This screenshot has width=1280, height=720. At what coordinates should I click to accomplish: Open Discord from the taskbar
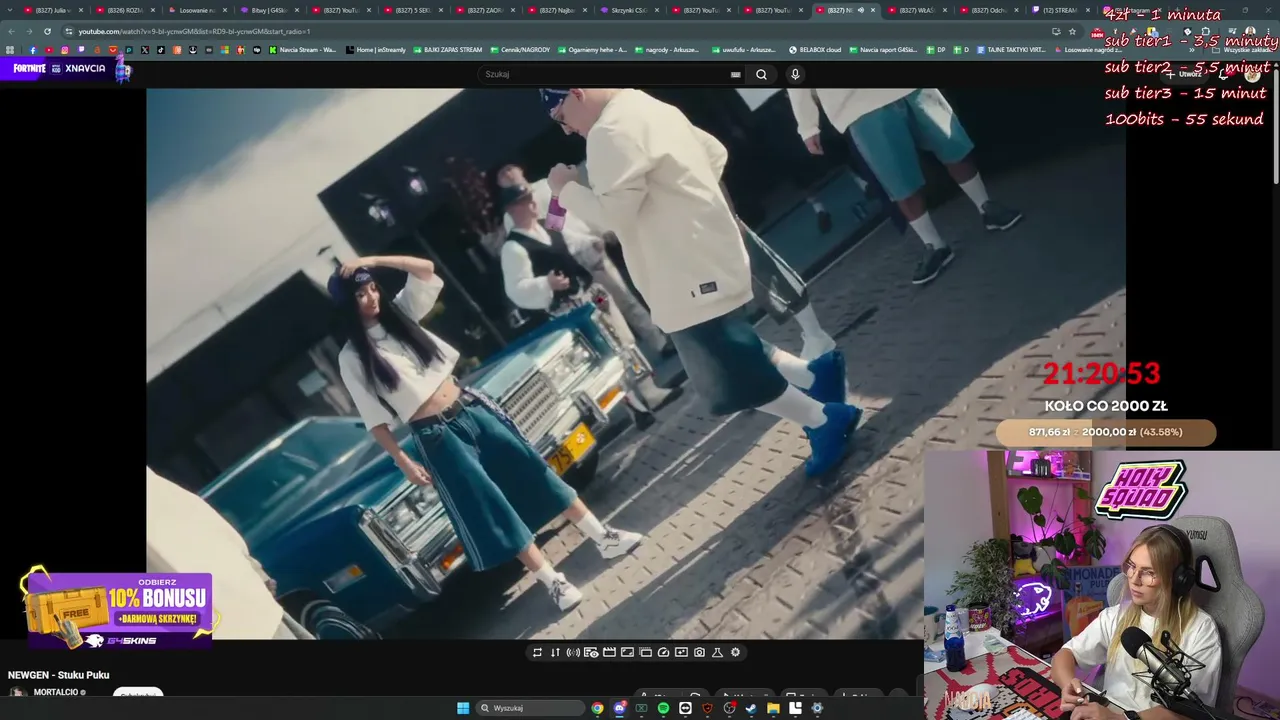click(x=619, y=708)
